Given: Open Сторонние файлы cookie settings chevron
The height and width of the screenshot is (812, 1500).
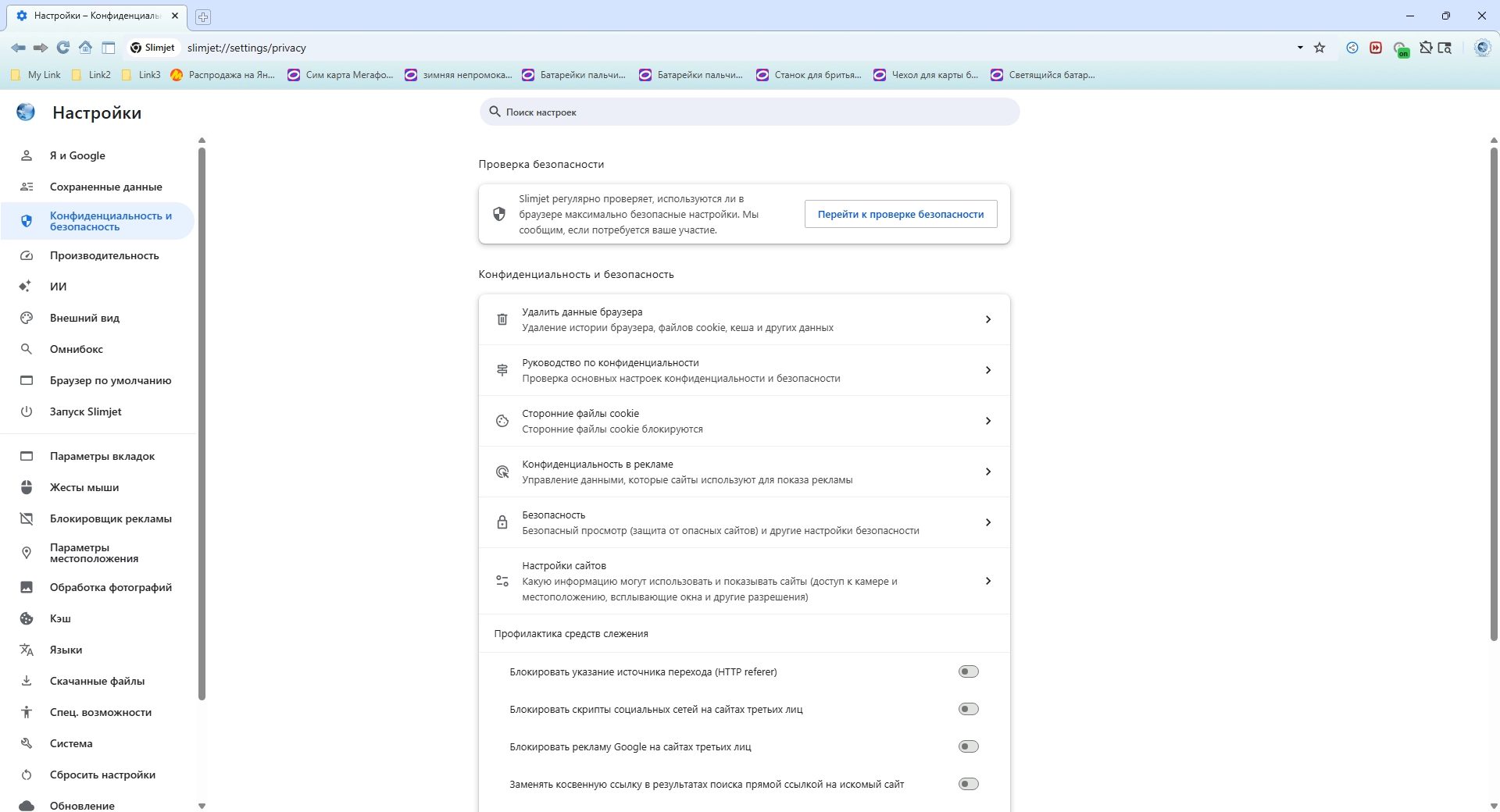Looking at the screenshot, I should click(987, 421).
